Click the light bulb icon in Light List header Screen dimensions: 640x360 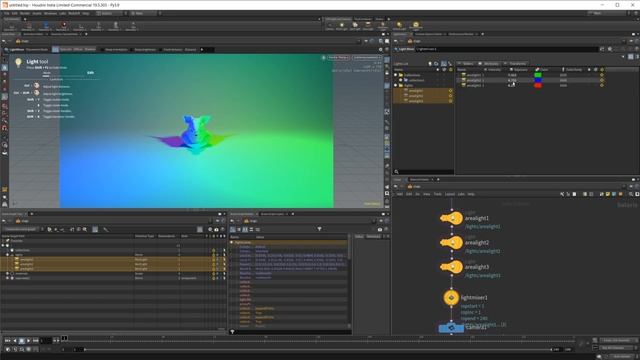[x=430, y=64]
